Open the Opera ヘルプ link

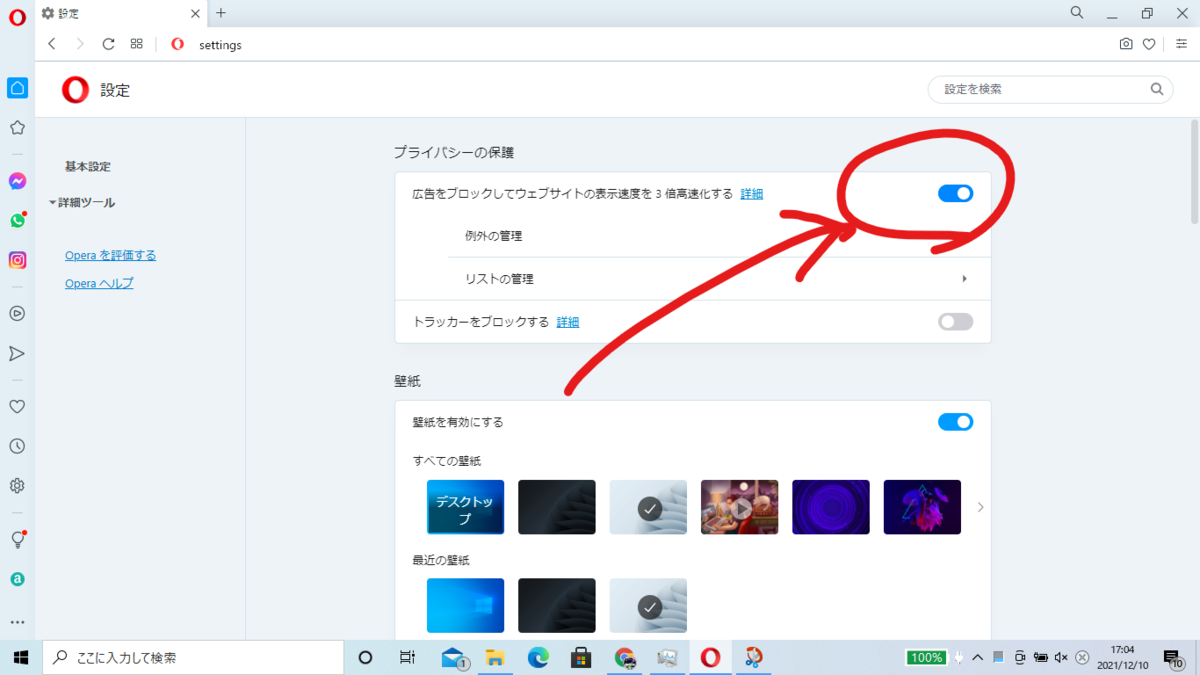(x=98, y=283)
